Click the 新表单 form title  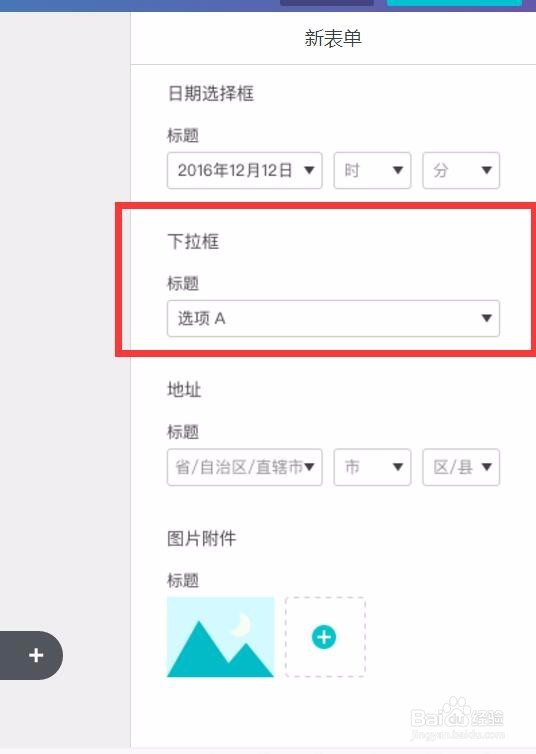click(333, 38)
